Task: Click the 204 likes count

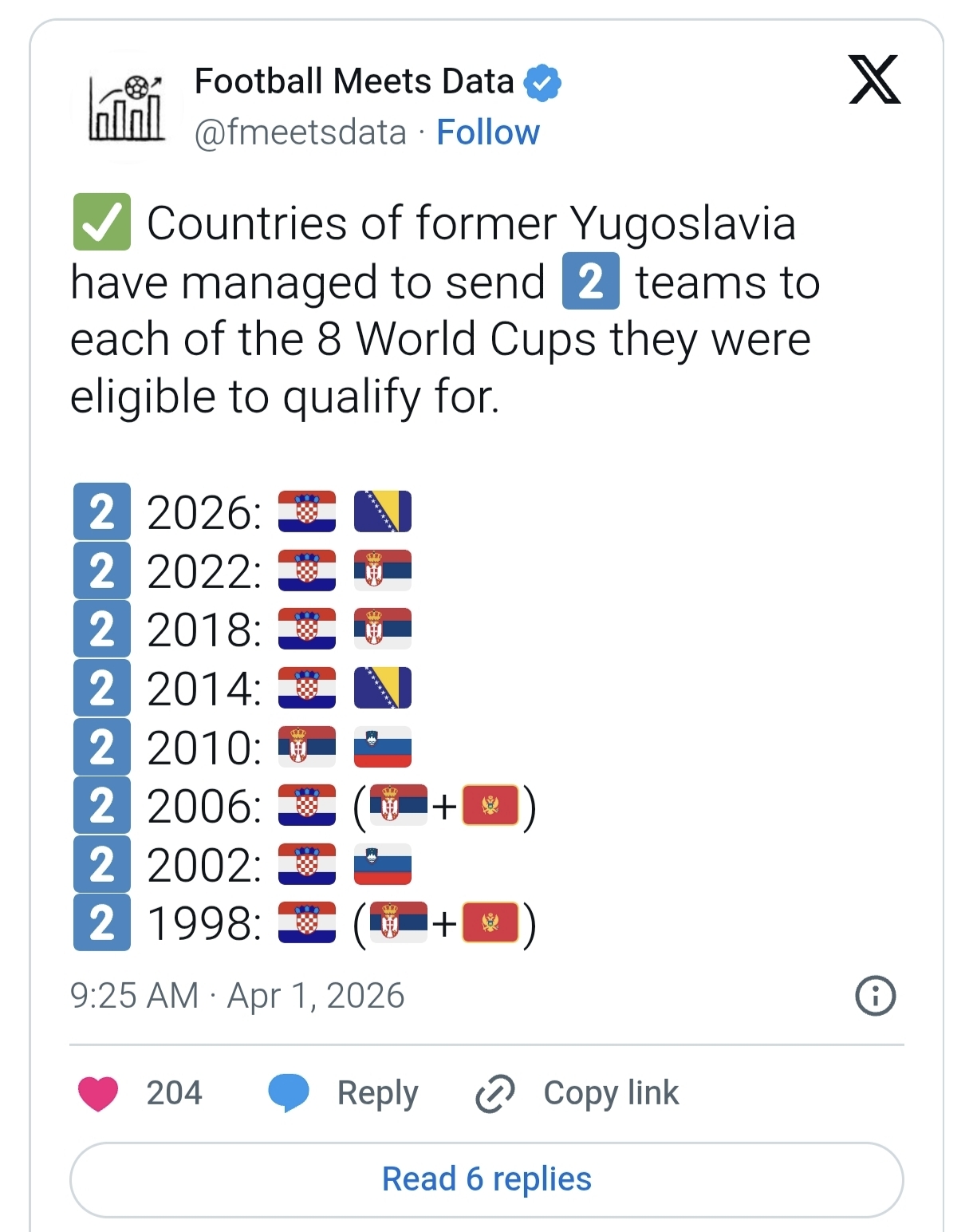Action: pyautogui.click(x=174, y=1093)
